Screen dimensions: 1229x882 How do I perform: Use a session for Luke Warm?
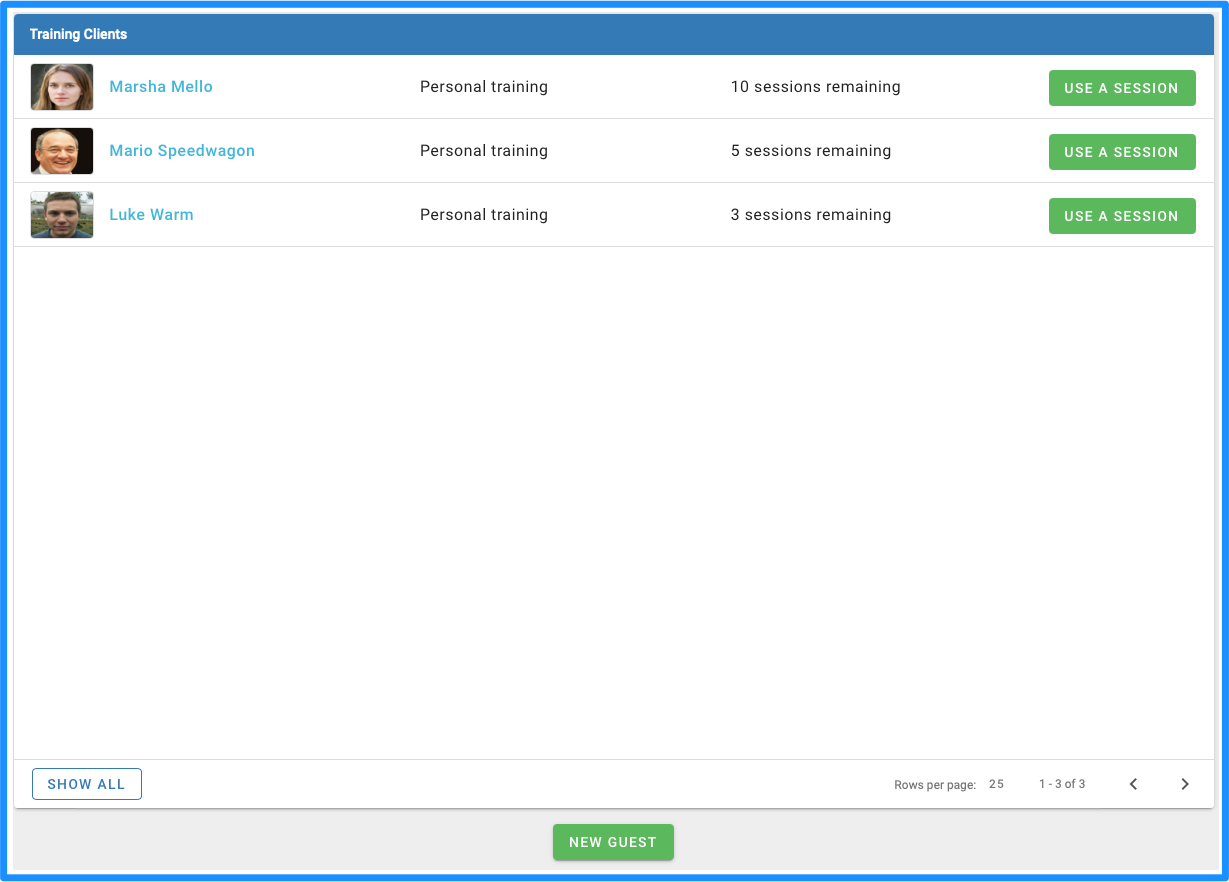pyautogui.click(x=1122, y=216)
